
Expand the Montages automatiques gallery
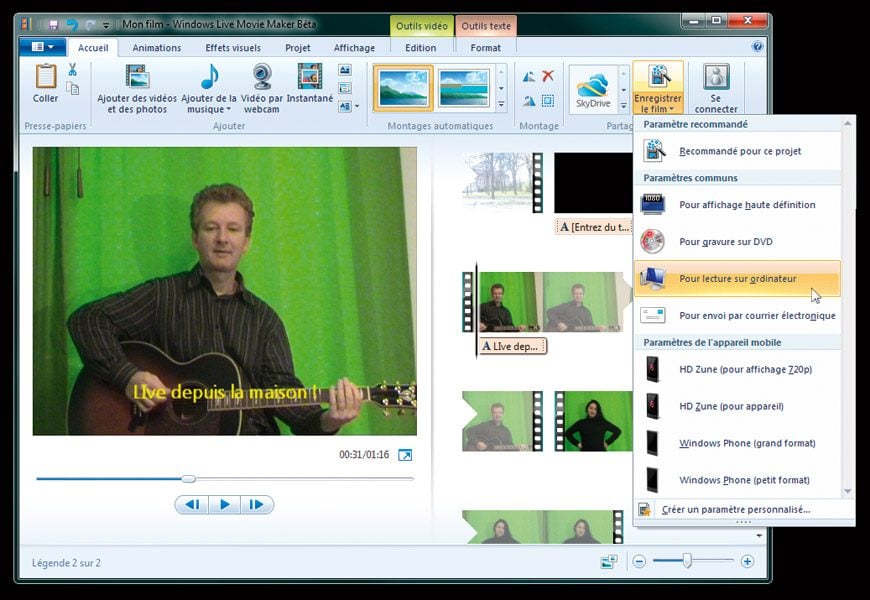point(501,105)
